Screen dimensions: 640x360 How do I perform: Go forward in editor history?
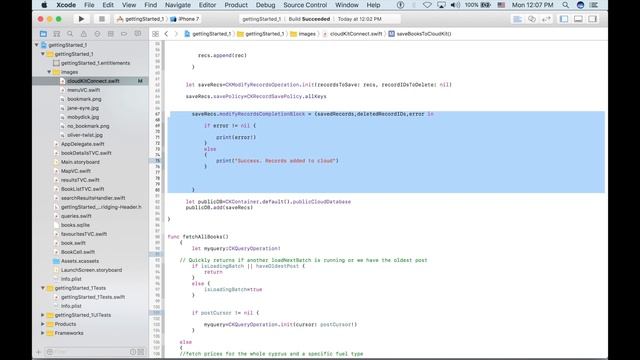(176, 34)
